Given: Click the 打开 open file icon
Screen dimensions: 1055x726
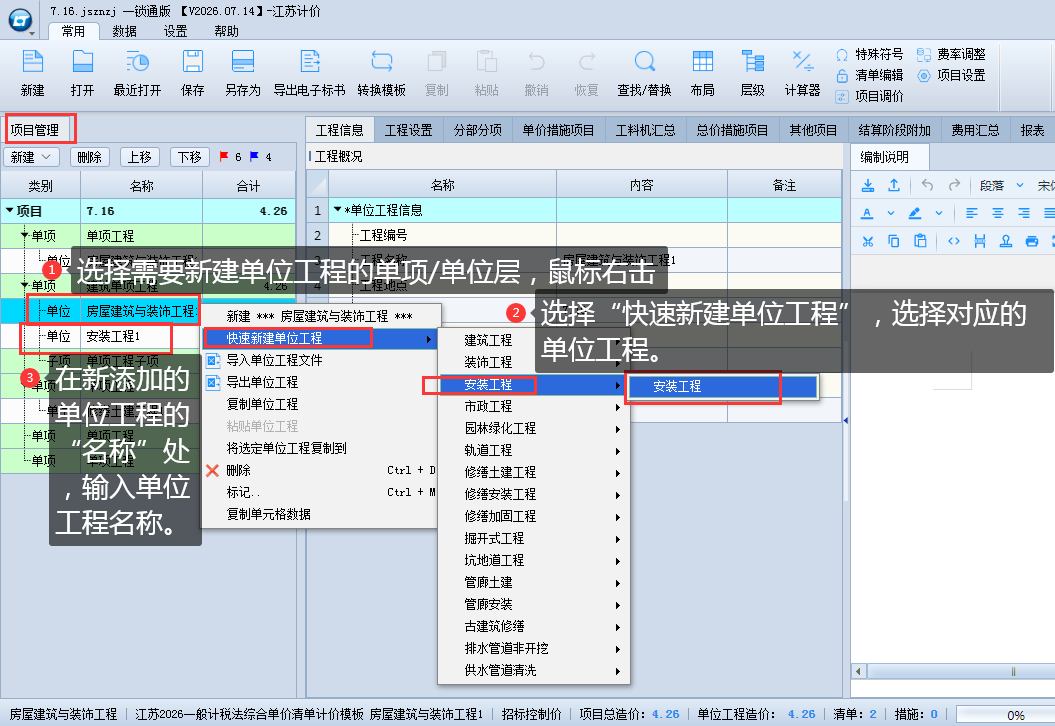Looking at the screenshot, I should pos(82,61).
